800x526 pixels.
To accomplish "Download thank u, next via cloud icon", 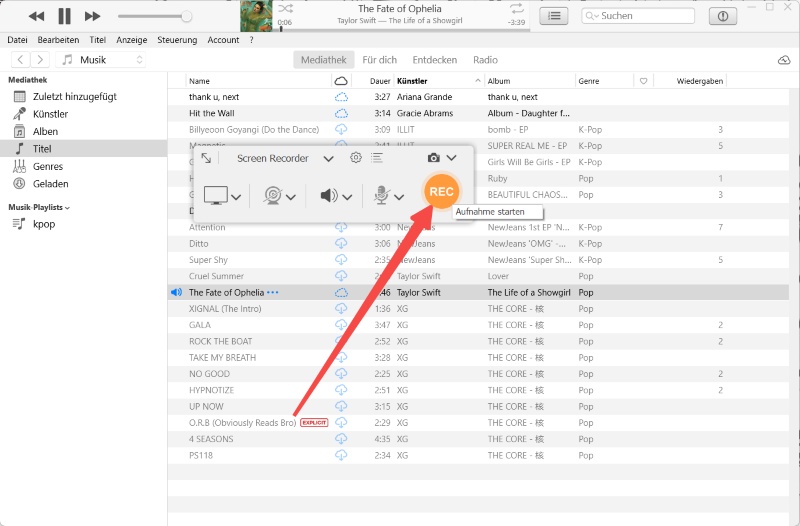I will coord(341,97).
